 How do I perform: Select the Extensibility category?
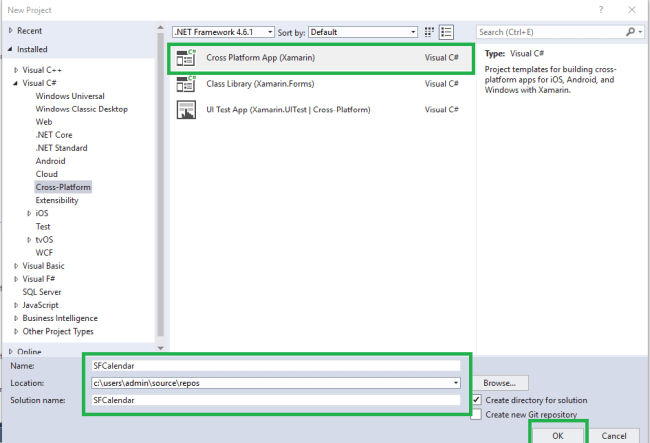click(x=57, y=200)
